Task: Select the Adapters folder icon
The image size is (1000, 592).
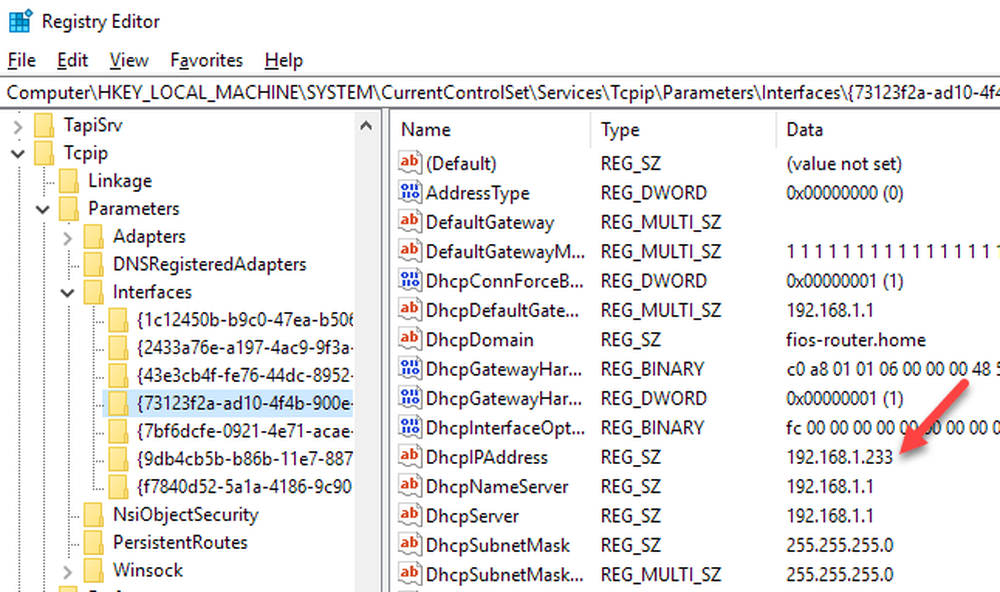Action: (x=94, y=237)
